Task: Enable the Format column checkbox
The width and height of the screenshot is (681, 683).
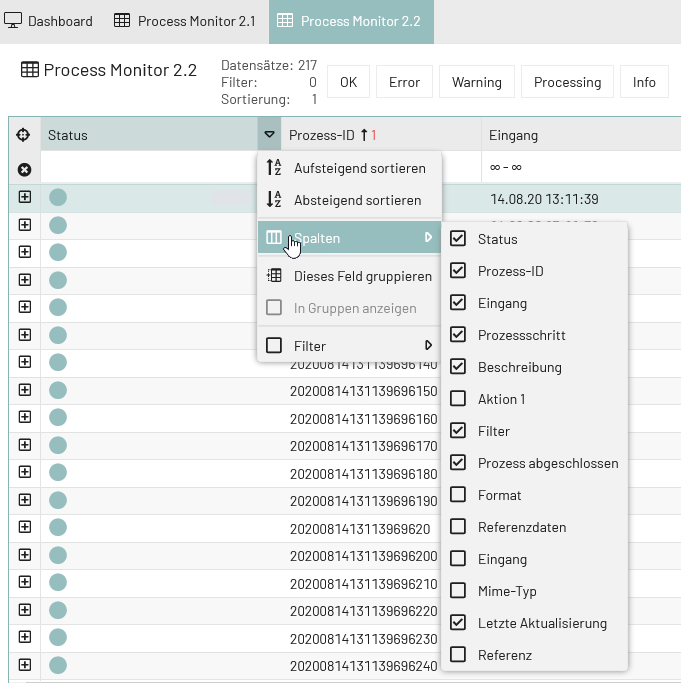Action: (458, 494)
